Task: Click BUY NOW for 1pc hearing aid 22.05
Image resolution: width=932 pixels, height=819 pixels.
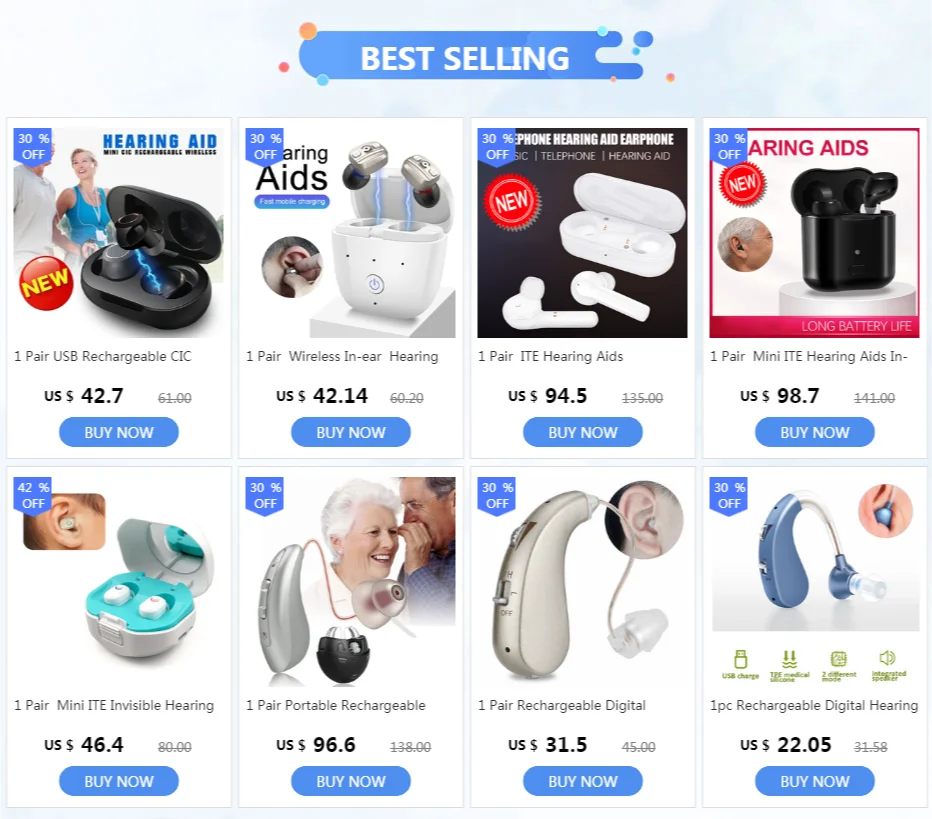Action: pos(814,781)
